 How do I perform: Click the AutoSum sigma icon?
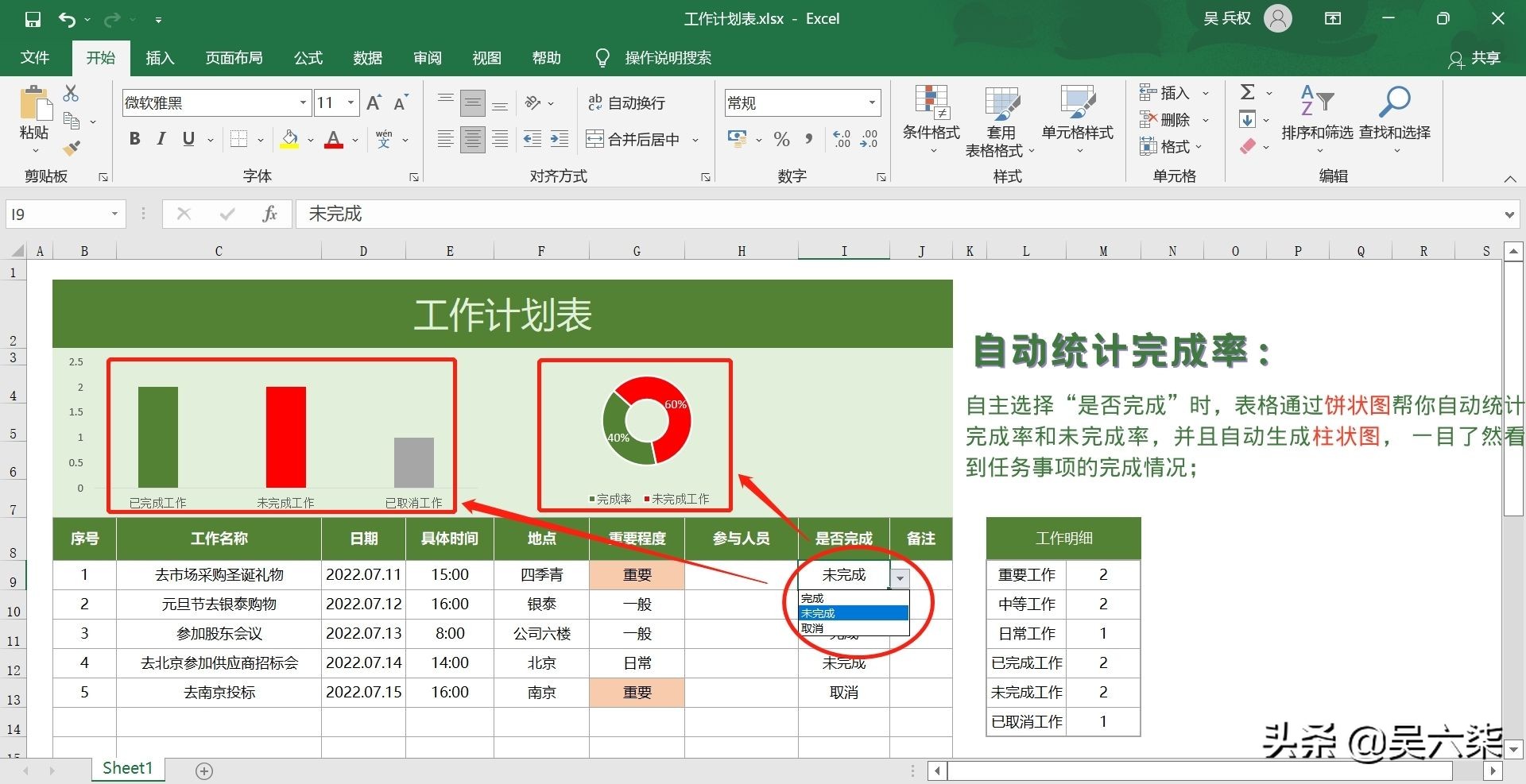tap(1248, 92)
